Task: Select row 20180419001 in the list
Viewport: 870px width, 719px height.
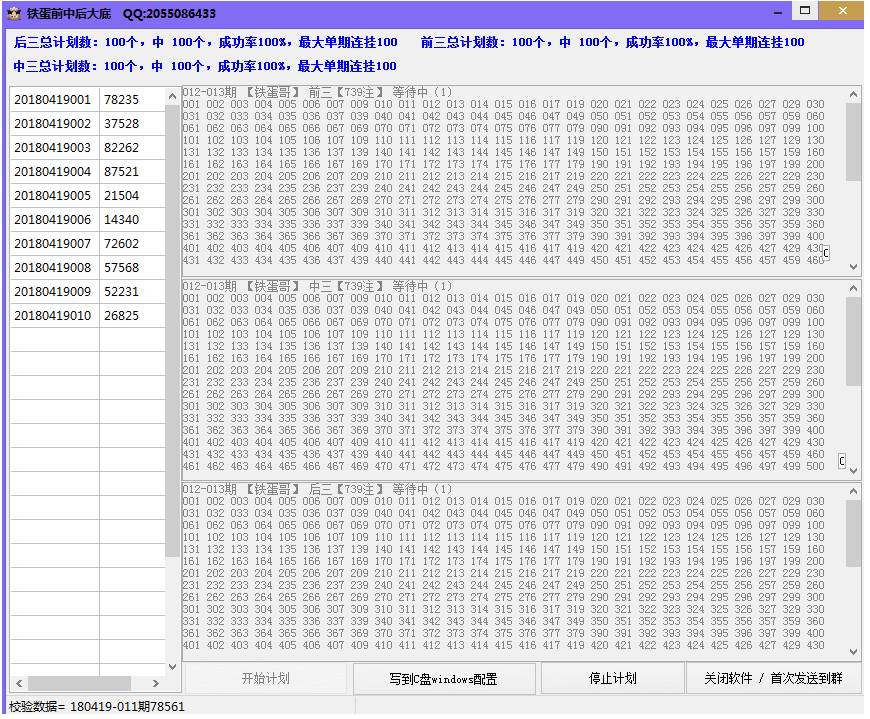Action: pos(53,100)
